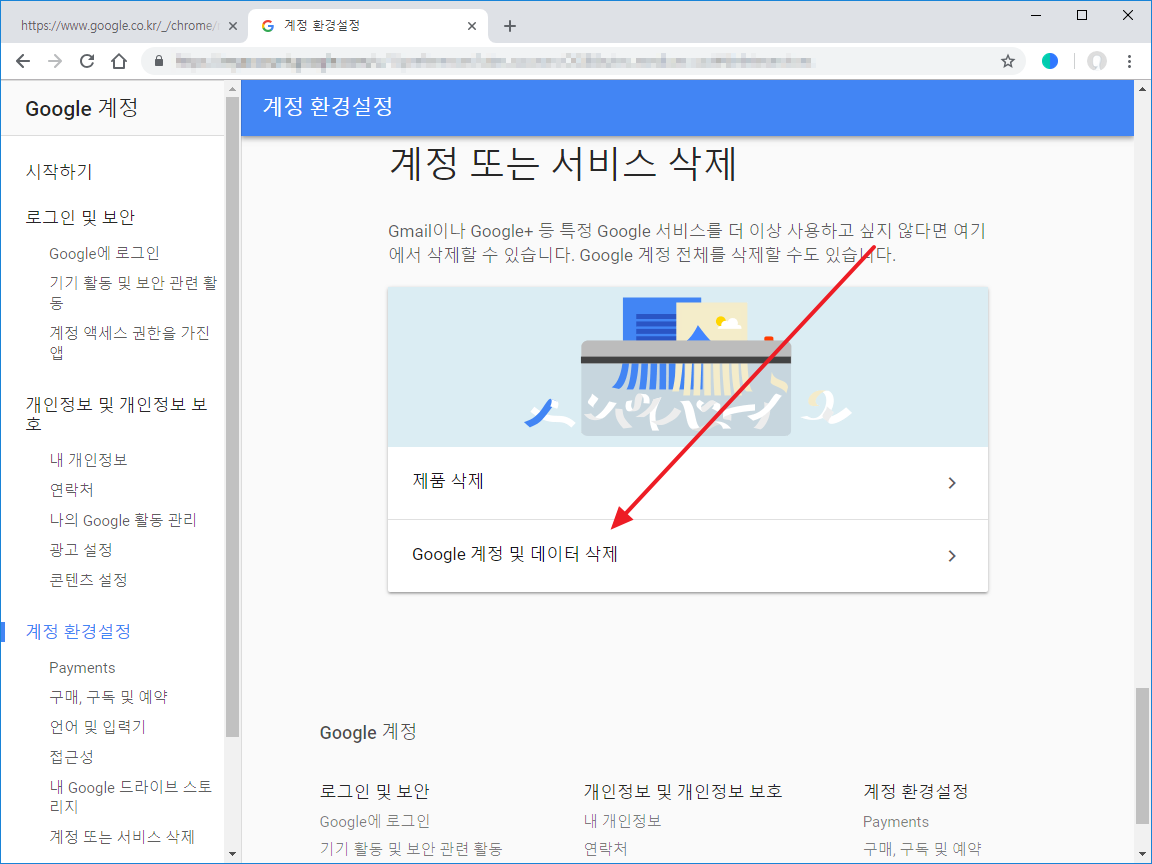1152x864 pixels.
Task: Click the chevron on 제품 삭제 row
Action: (x=952, y=483)
